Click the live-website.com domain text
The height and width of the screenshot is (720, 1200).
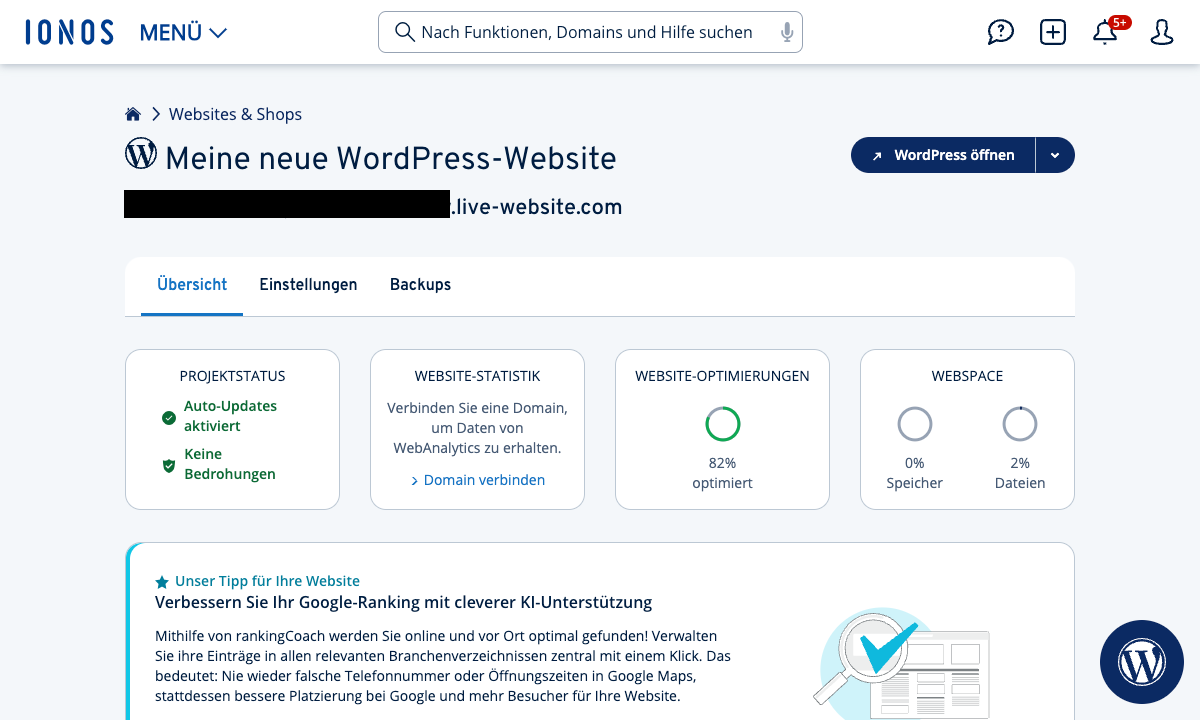tap(536, 207)
